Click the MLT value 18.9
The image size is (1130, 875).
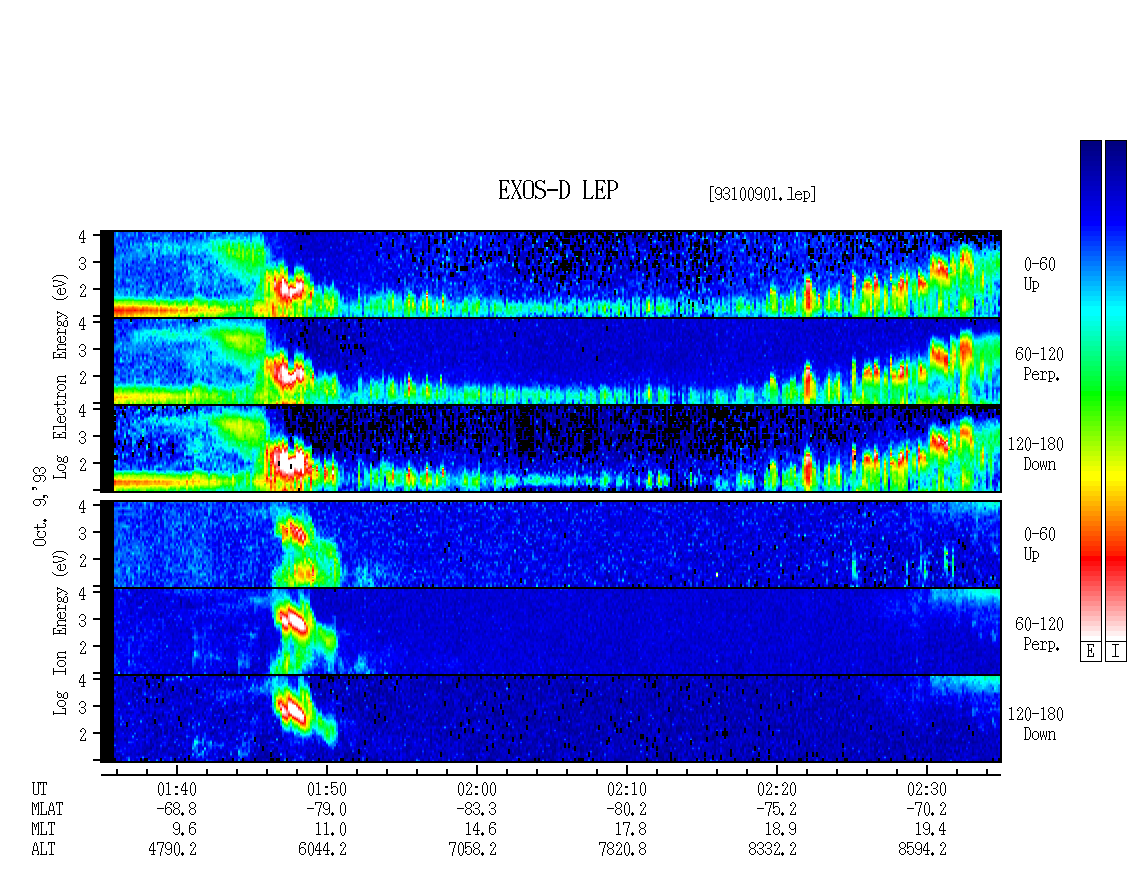click(x=780, y=830)
